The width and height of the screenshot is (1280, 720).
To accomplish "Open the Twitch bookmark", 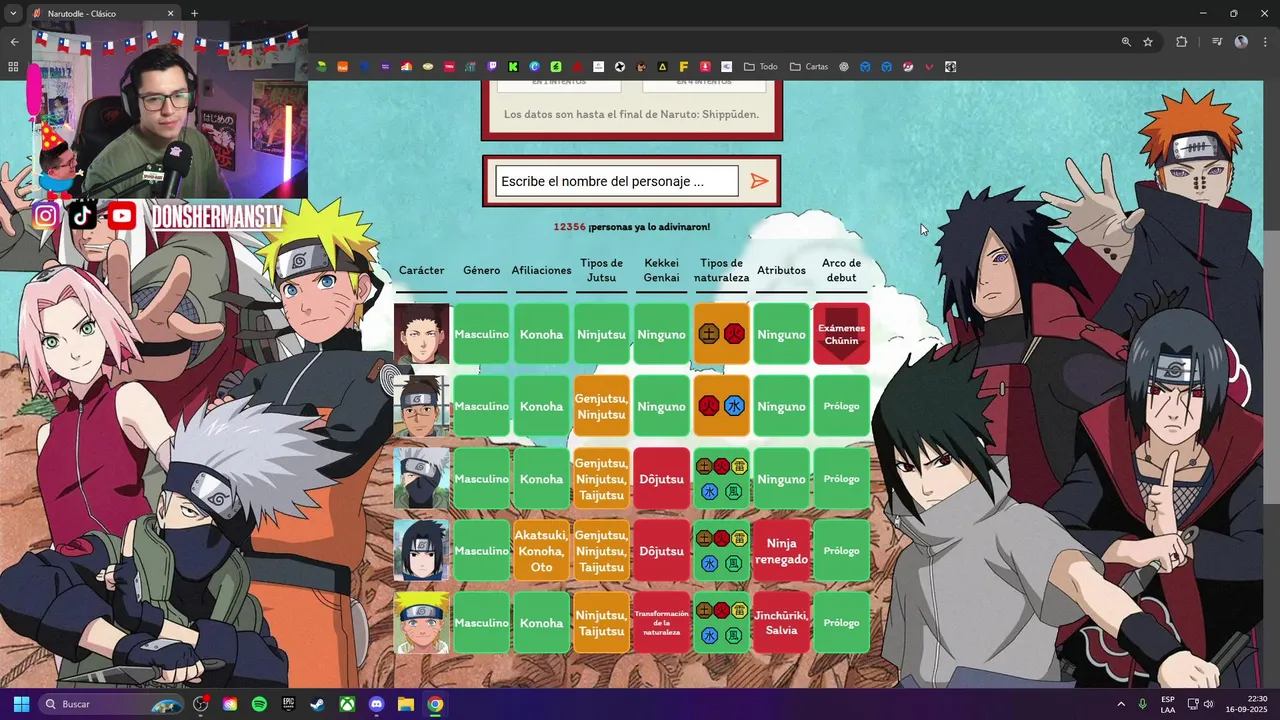I will [x=491, y=67].
